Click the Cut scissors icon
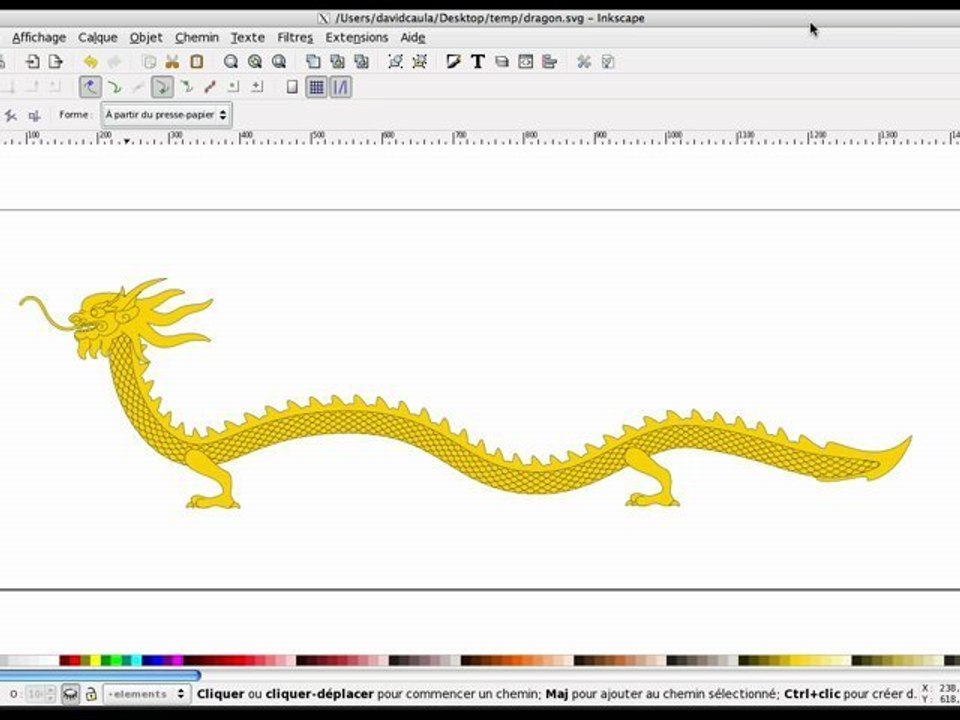The height and width of the screenshot is (720, 960). click(x=172, y=61)
